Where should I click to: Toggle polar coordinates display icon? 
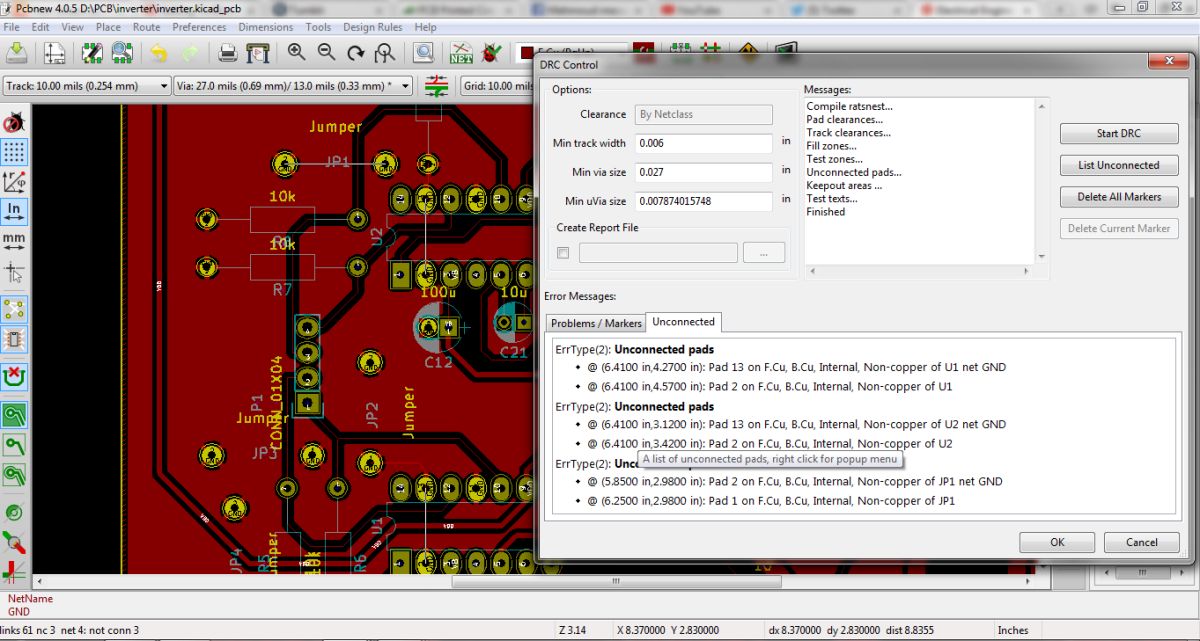14,182
